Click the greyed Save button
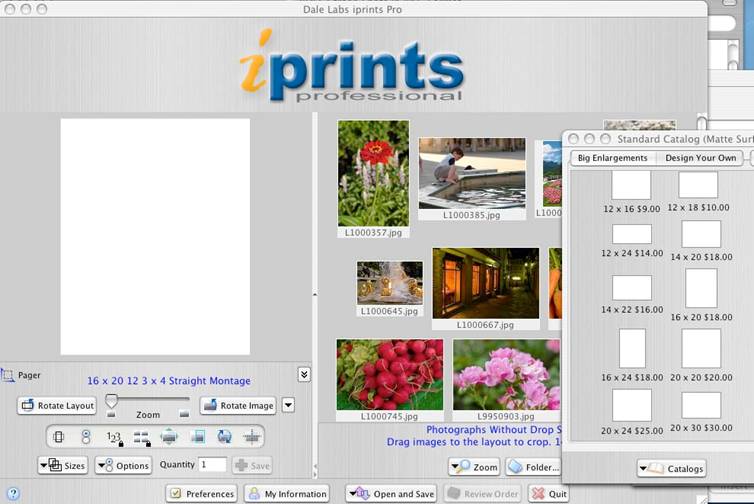The height and width of the screenshot is (504, 754). [x=252, y=465]
